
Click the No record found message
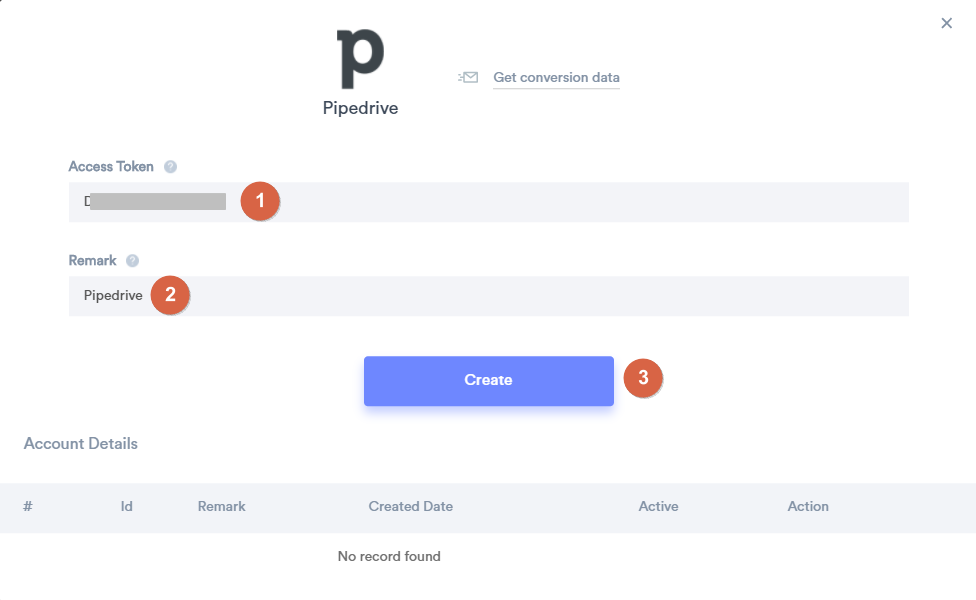pyautogui.click(x=389, y=556)
